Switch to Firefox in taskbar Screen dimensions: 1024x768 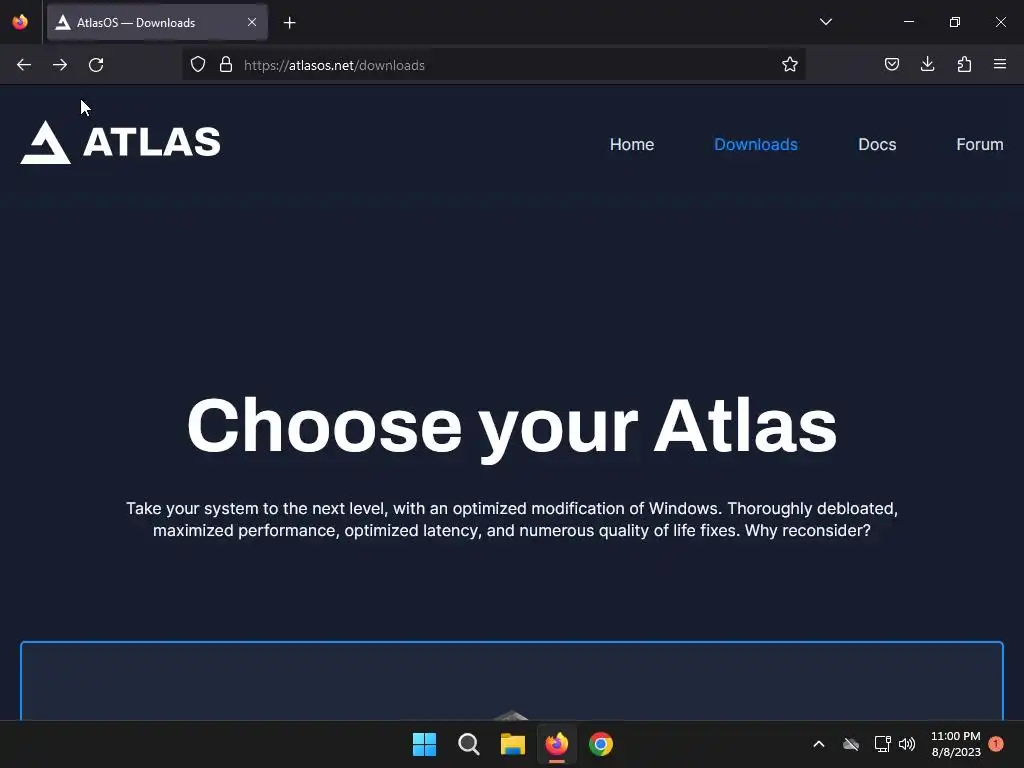[x=556, y=744]
